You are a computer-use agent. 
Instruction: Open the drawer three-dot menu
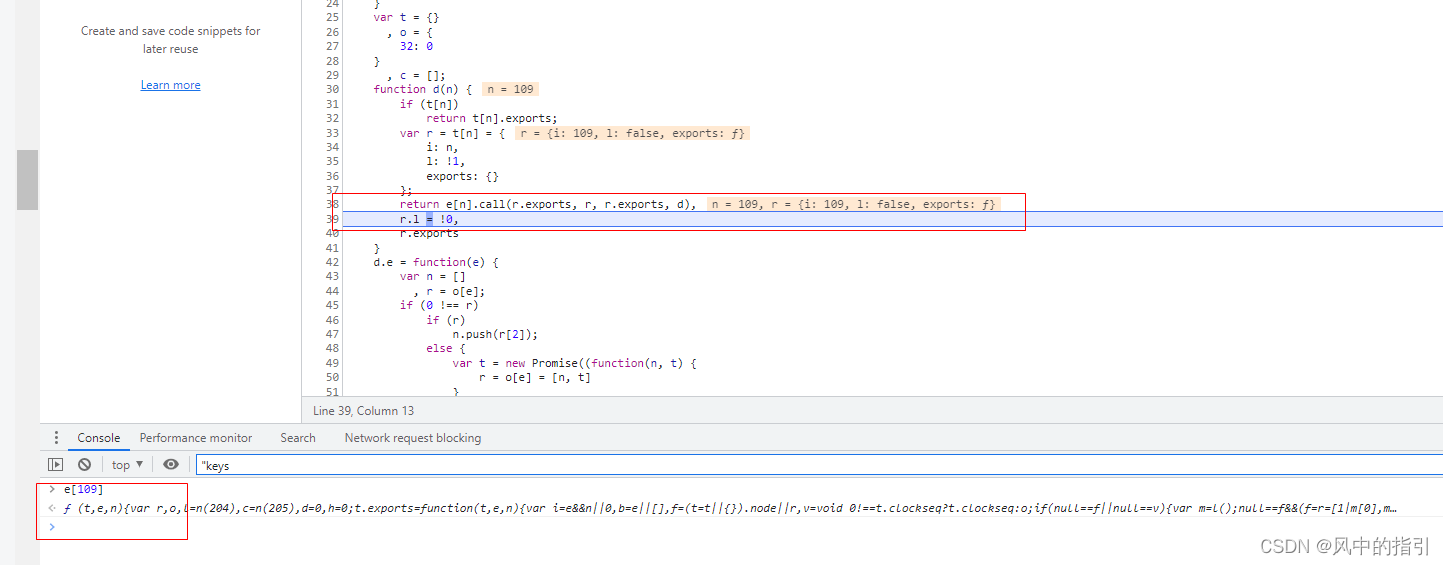(56, 438)
